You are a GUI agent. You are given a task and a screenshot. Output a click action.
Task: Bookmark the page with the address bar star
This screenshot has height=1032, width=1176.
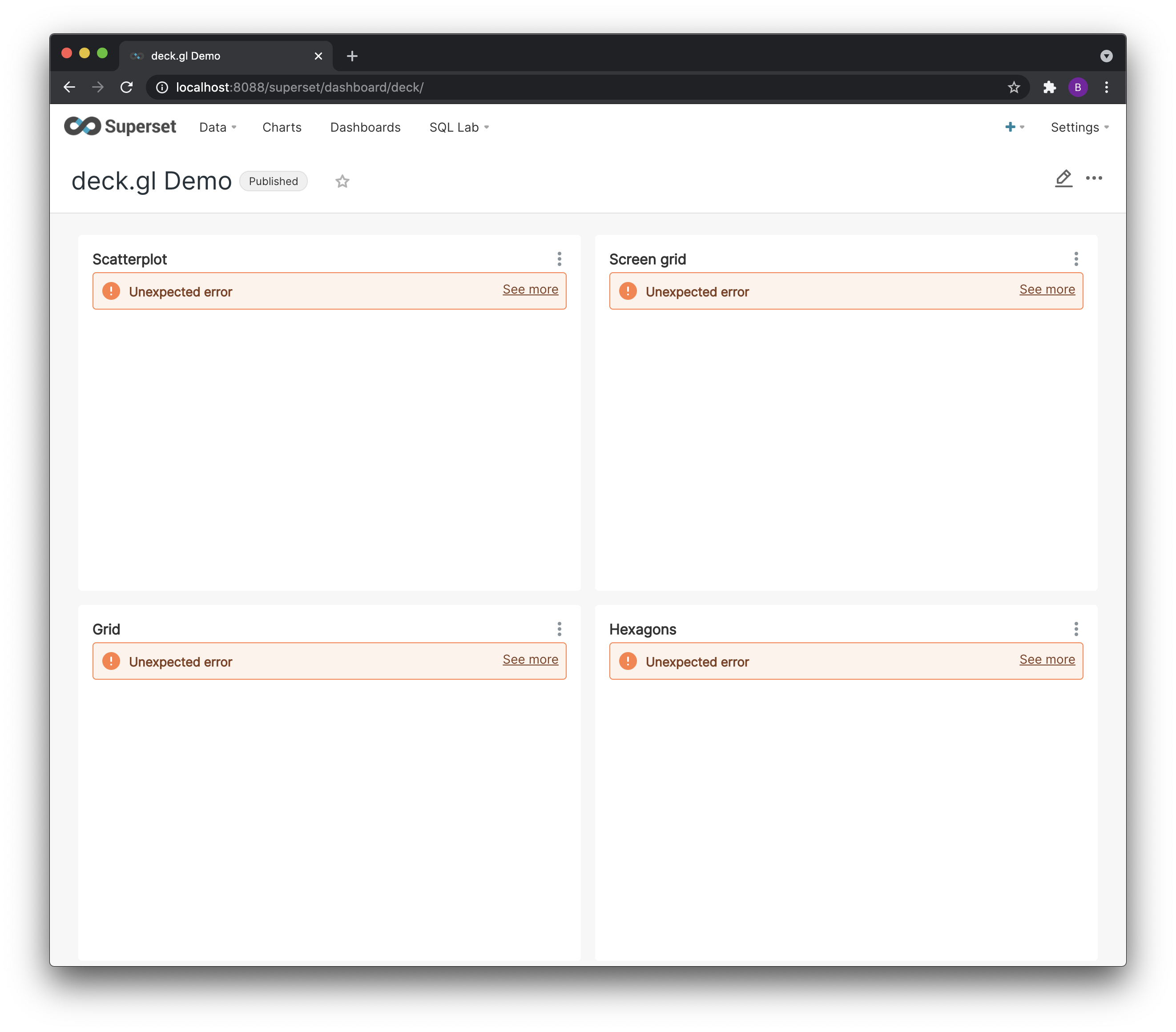[1014, 88]
